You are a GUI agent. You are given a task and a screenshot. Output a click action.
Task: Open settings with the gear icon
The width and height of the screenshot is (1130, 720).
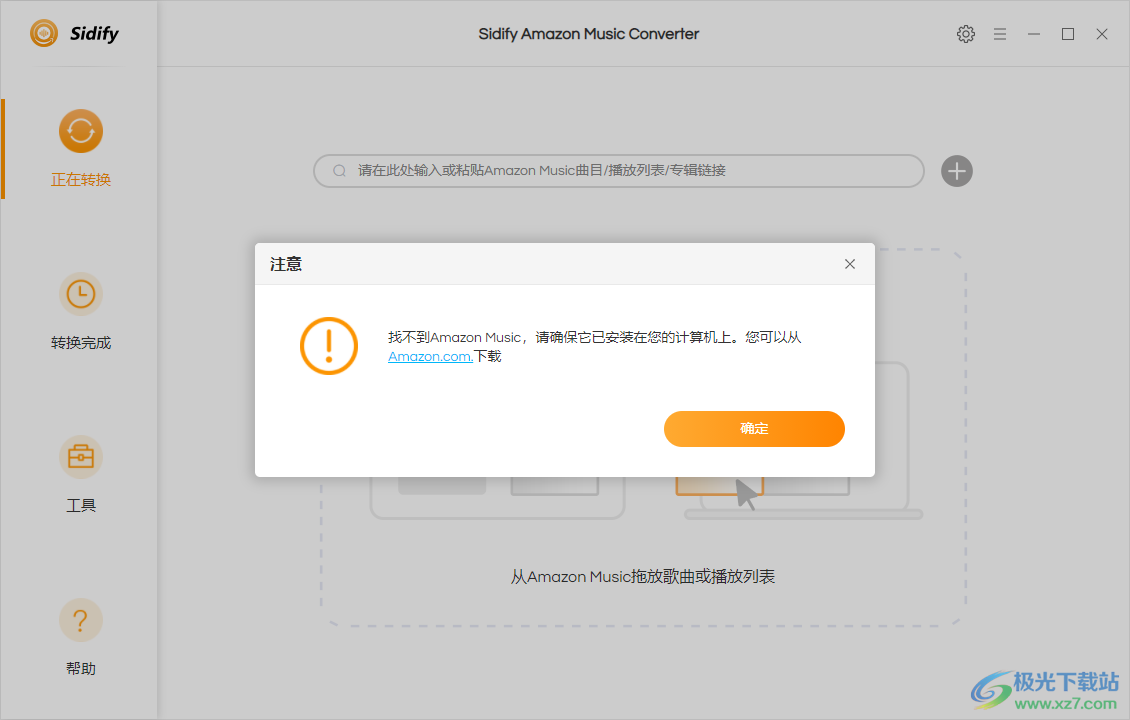[x=966, y=34]
